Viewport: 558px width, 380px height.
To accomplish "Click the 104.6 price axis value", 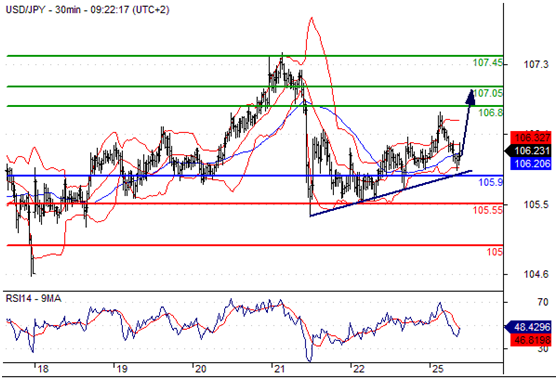I will [x=536, y=274].
